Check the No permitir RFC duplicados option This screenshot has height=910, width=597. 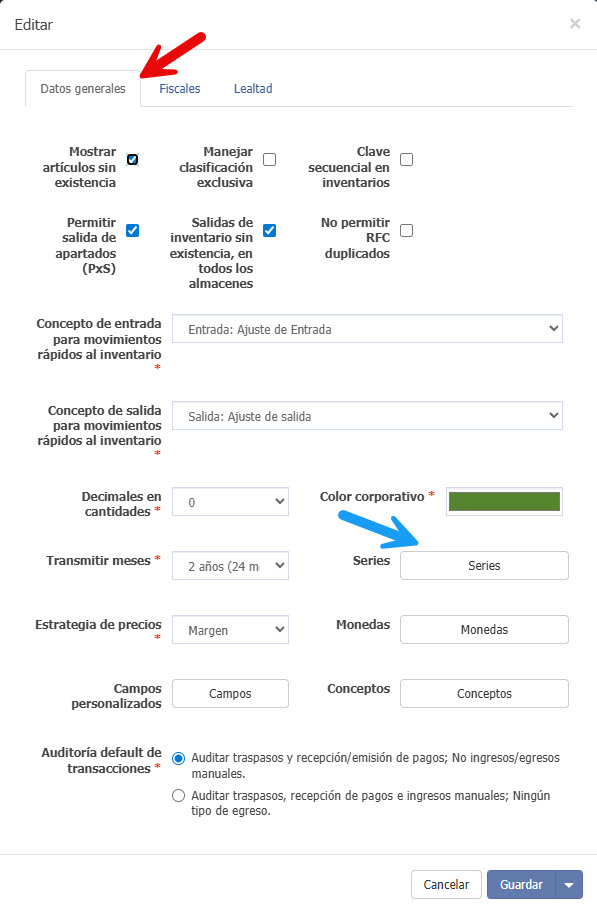[x=406, y=229]
